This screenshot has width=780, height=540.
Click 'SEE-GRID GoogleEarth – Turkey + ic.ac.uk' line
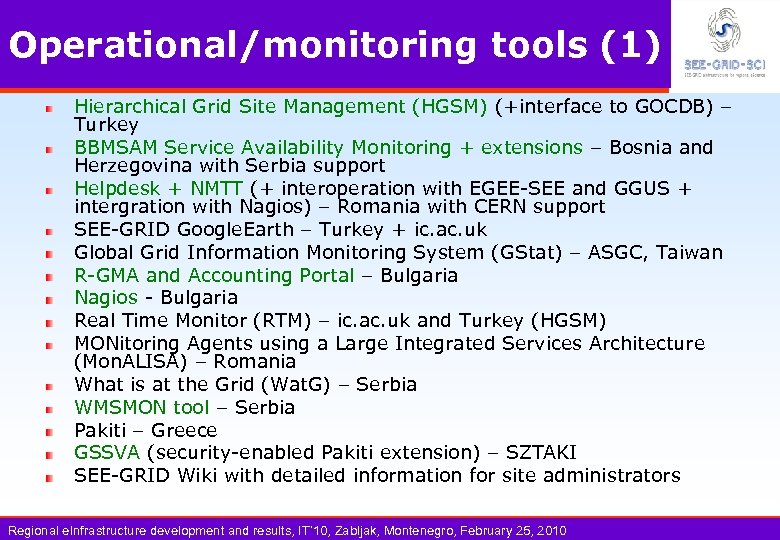(281, 230)
